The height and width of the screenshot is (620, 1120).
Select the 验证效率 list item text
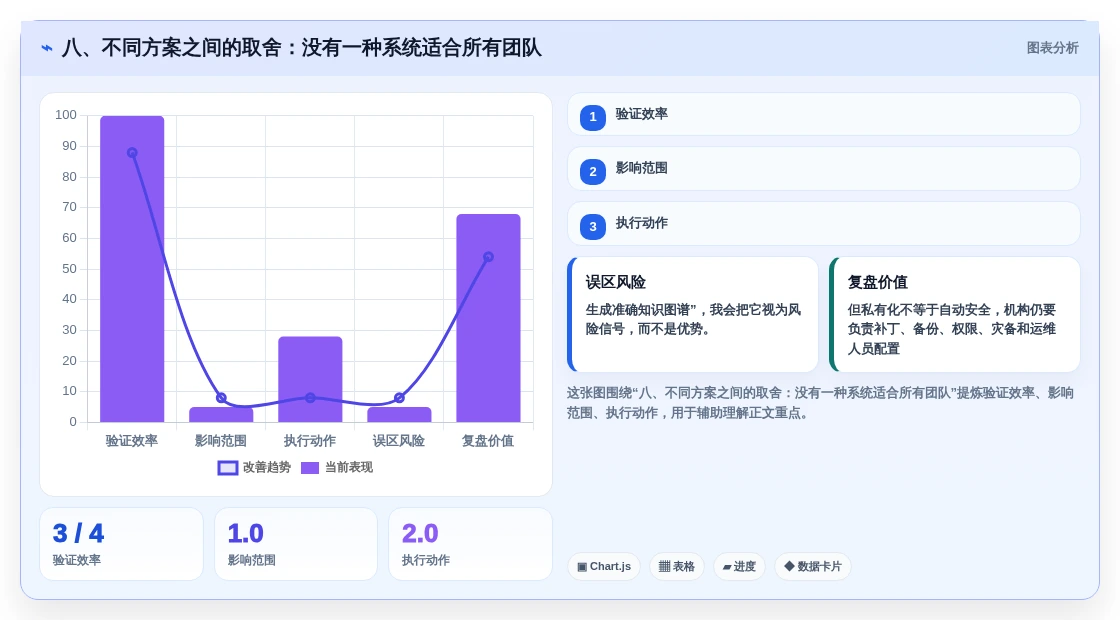641,114
